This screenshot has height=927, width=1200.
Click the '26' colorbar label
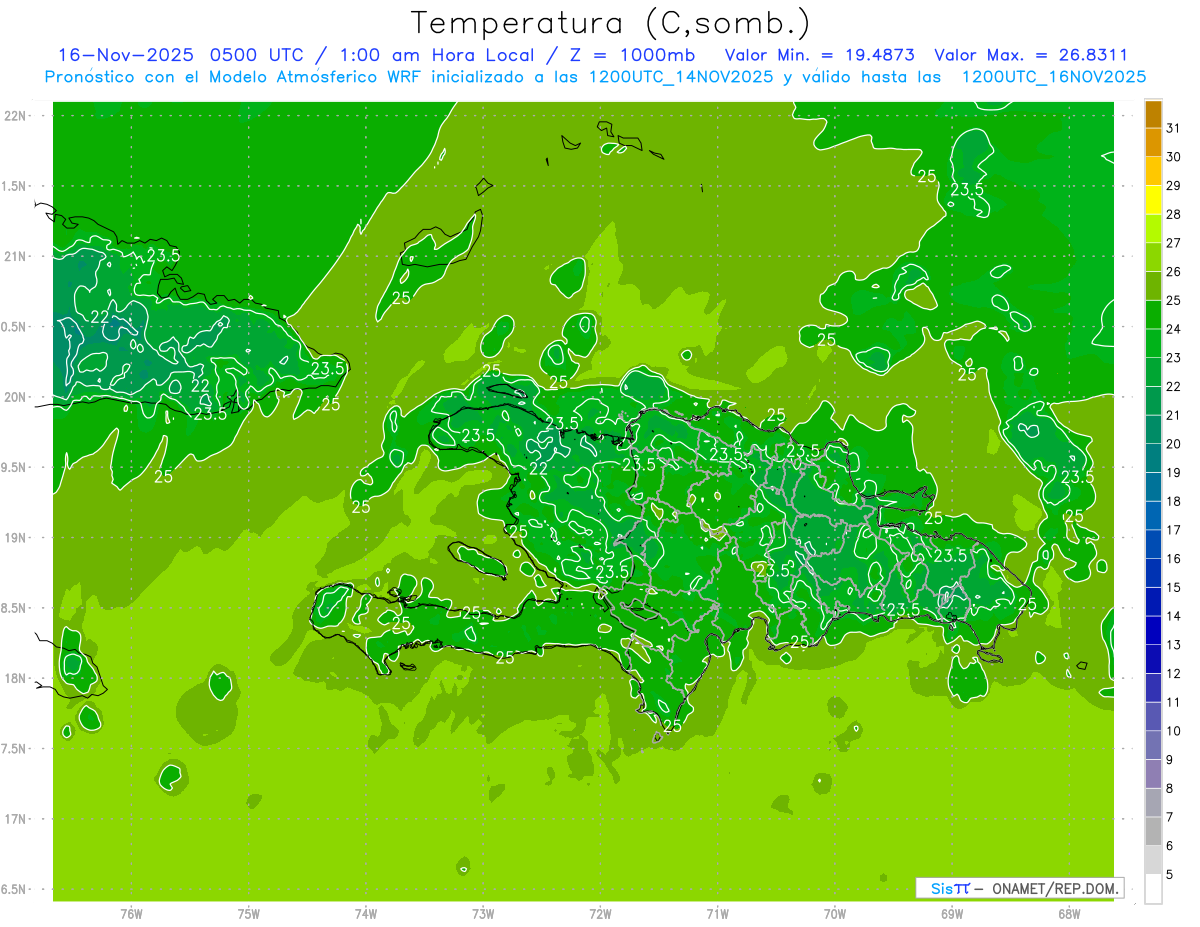click(x=1174, y=272)
